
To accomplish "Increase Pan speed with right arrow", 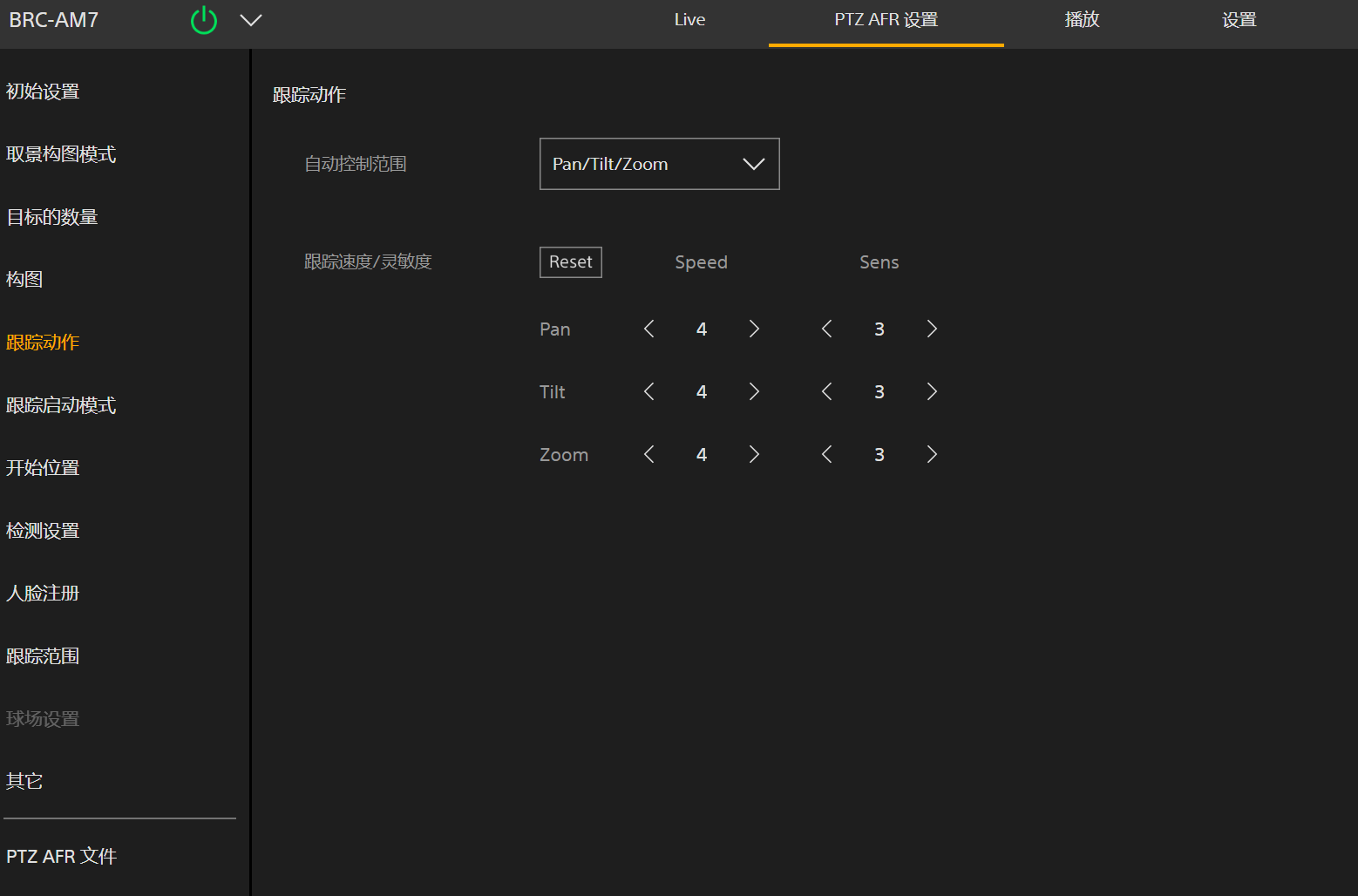I will [754, 329].
